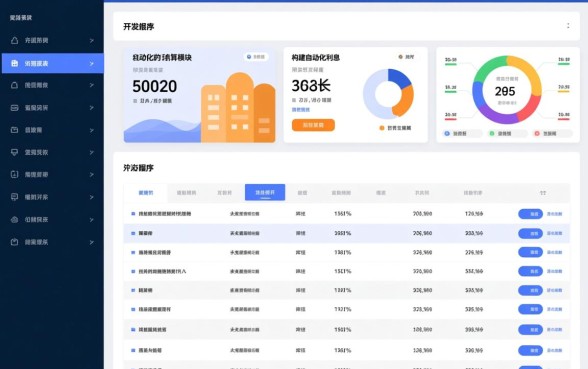Click the monitor icon of the sixth sidebar item
588x369 pixels.
point(14,152)
